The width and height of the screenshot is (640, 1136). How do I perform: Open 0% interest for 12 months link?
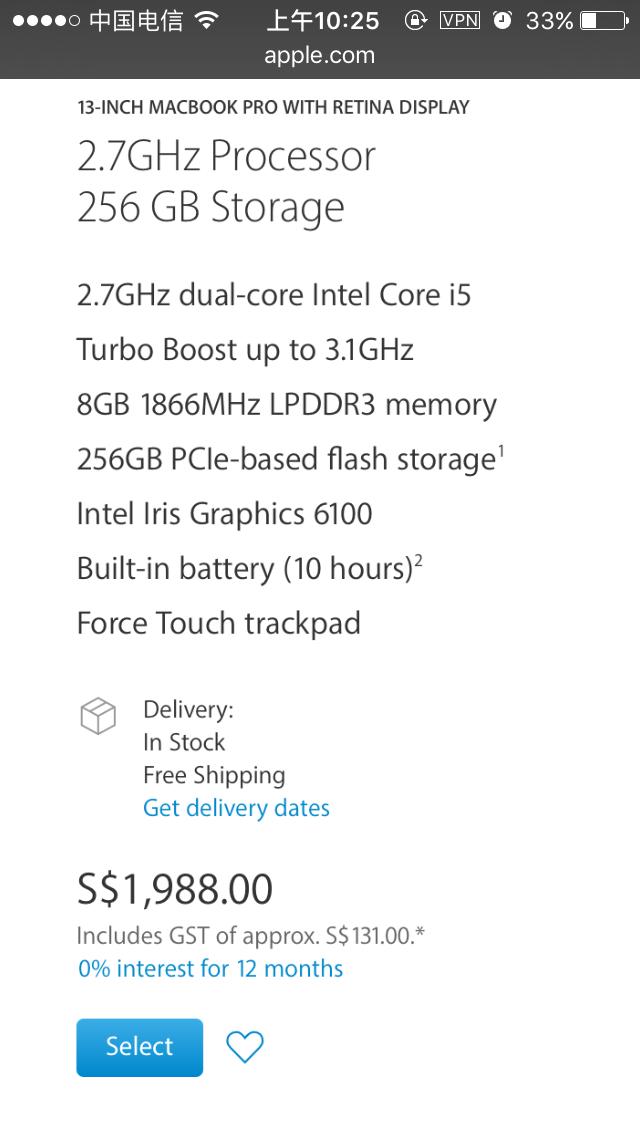tap(210, 968)
